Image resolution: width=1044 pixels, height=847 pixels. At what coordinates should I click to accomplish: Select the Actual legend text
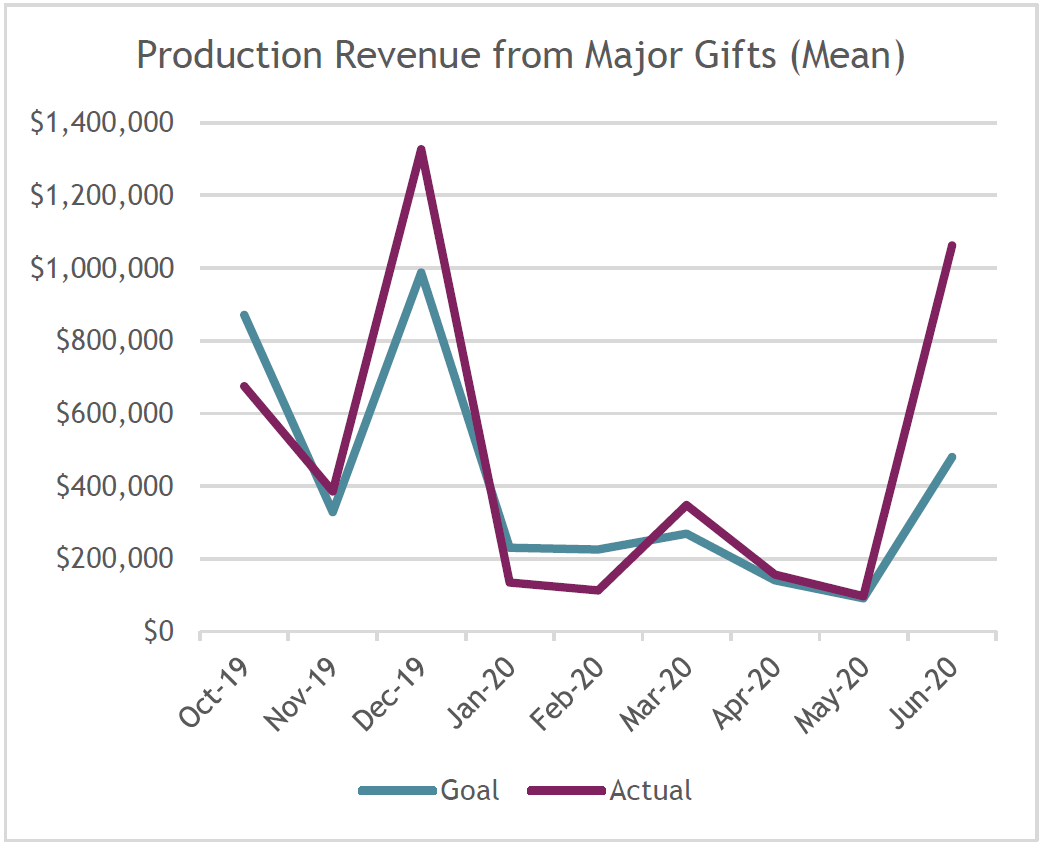[x=651, y=790]
